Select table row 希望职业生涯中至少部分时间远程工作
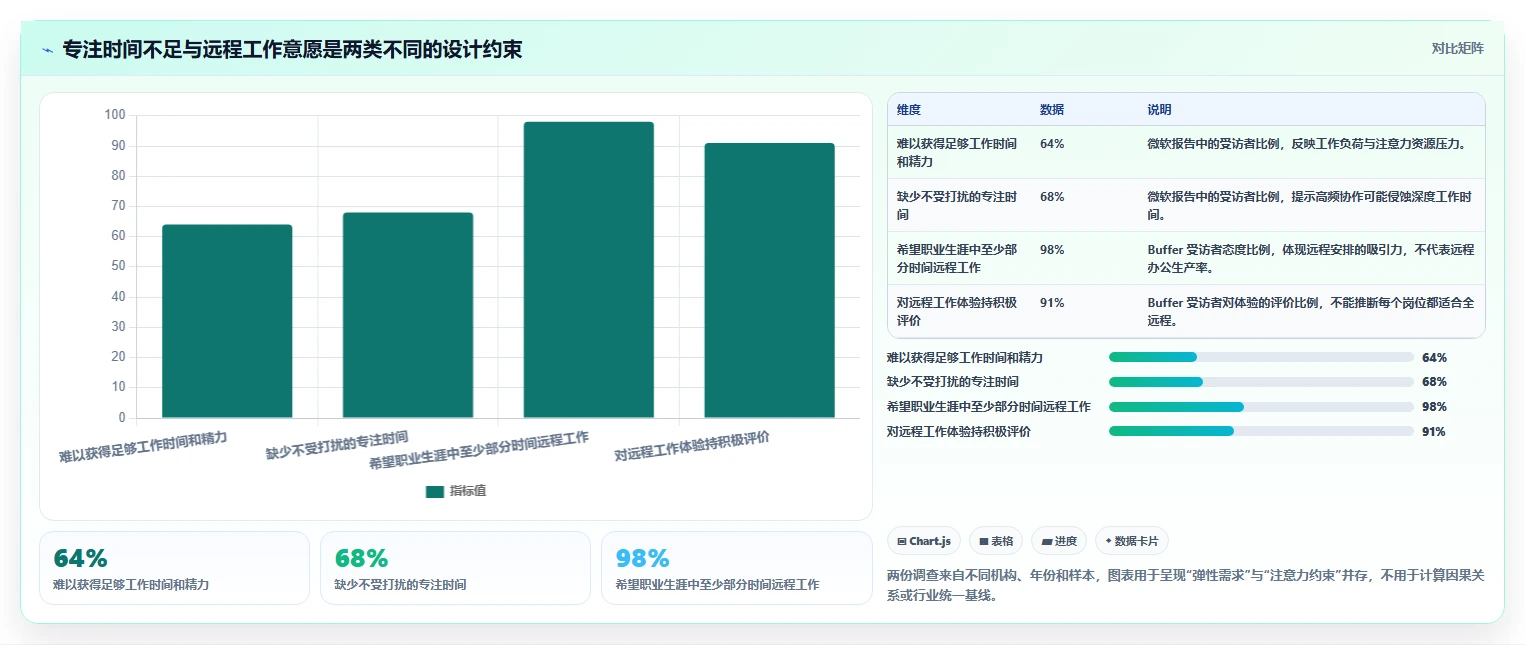Viewport: 1525px width, 645px height. coord(1186,258)
